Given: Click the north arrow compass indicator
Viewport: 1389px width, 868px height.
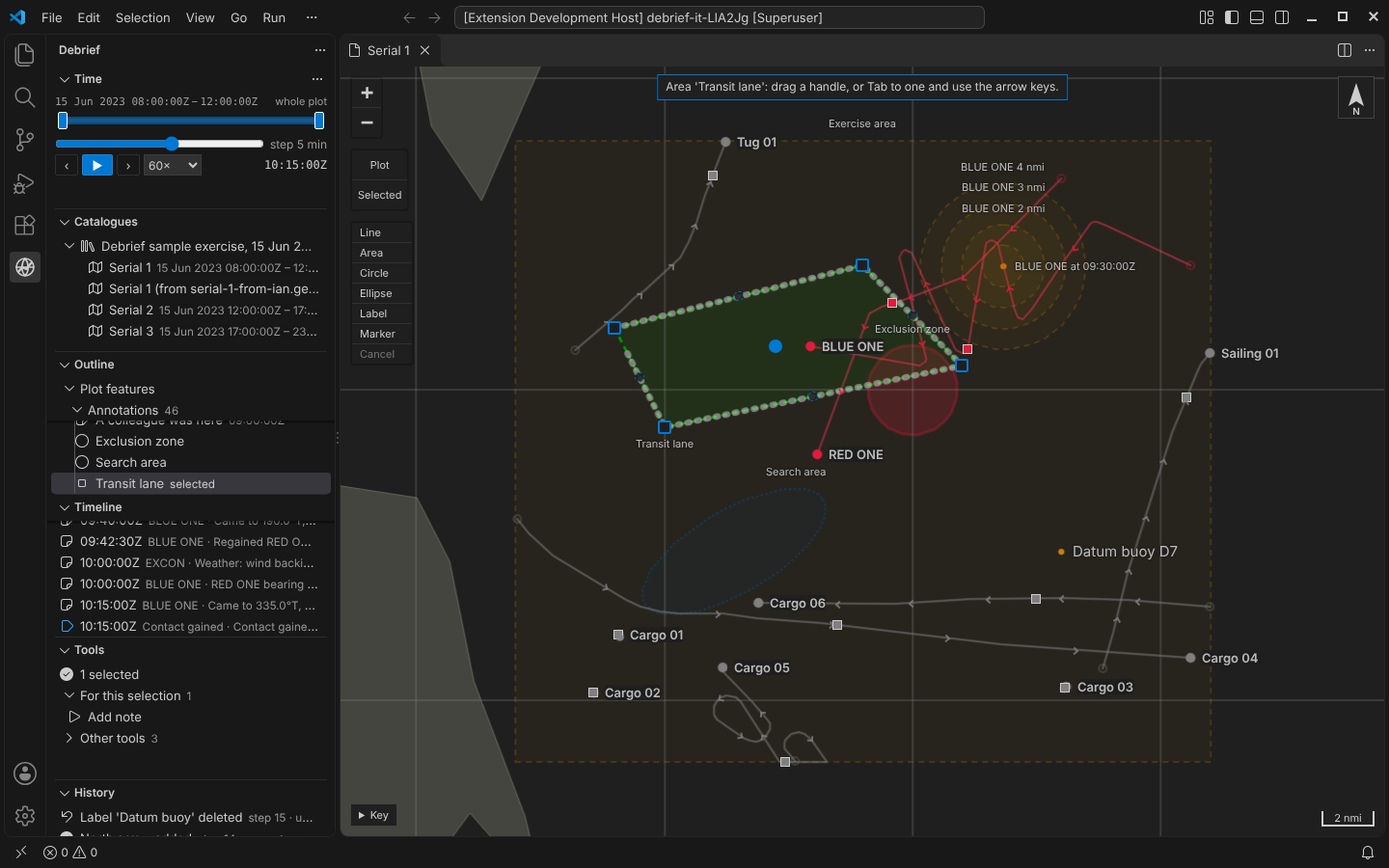Looking at the screenshot, I should point(1355,97).
